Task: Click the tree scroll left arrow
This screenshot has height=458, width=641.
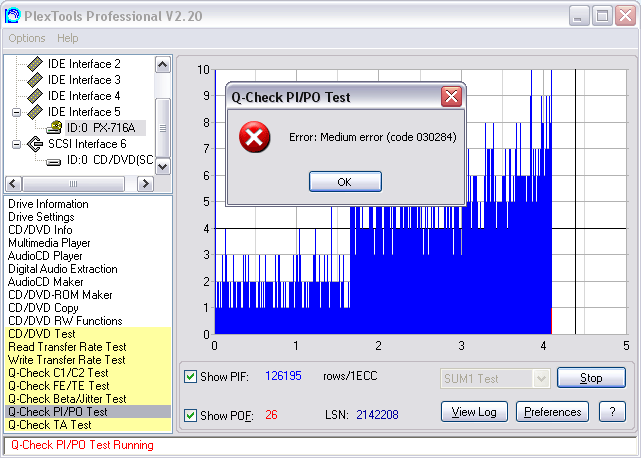Action: (x=13, y=184)
